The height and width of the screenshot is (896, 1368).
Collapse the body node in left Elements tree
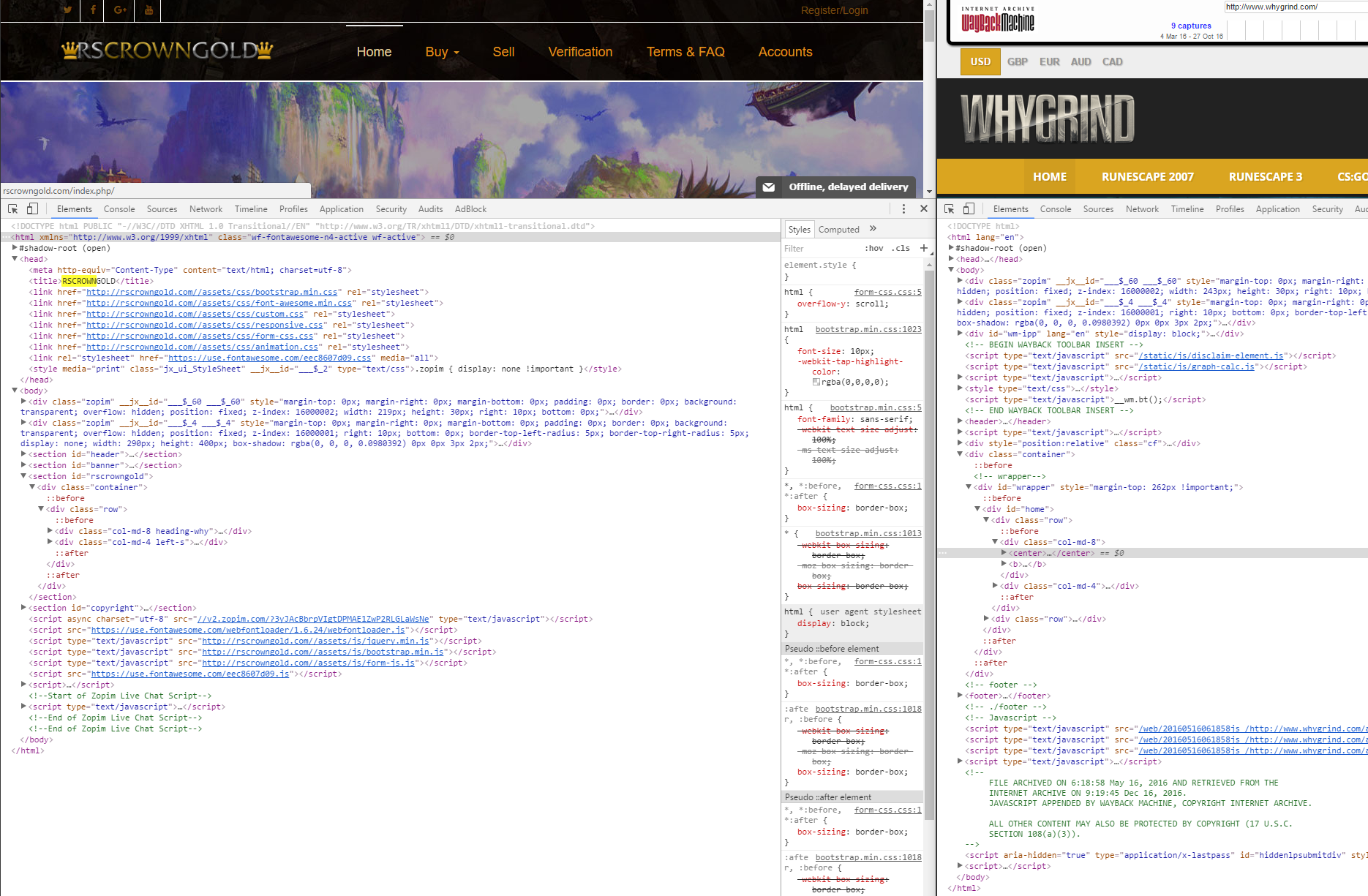[15, 391]
